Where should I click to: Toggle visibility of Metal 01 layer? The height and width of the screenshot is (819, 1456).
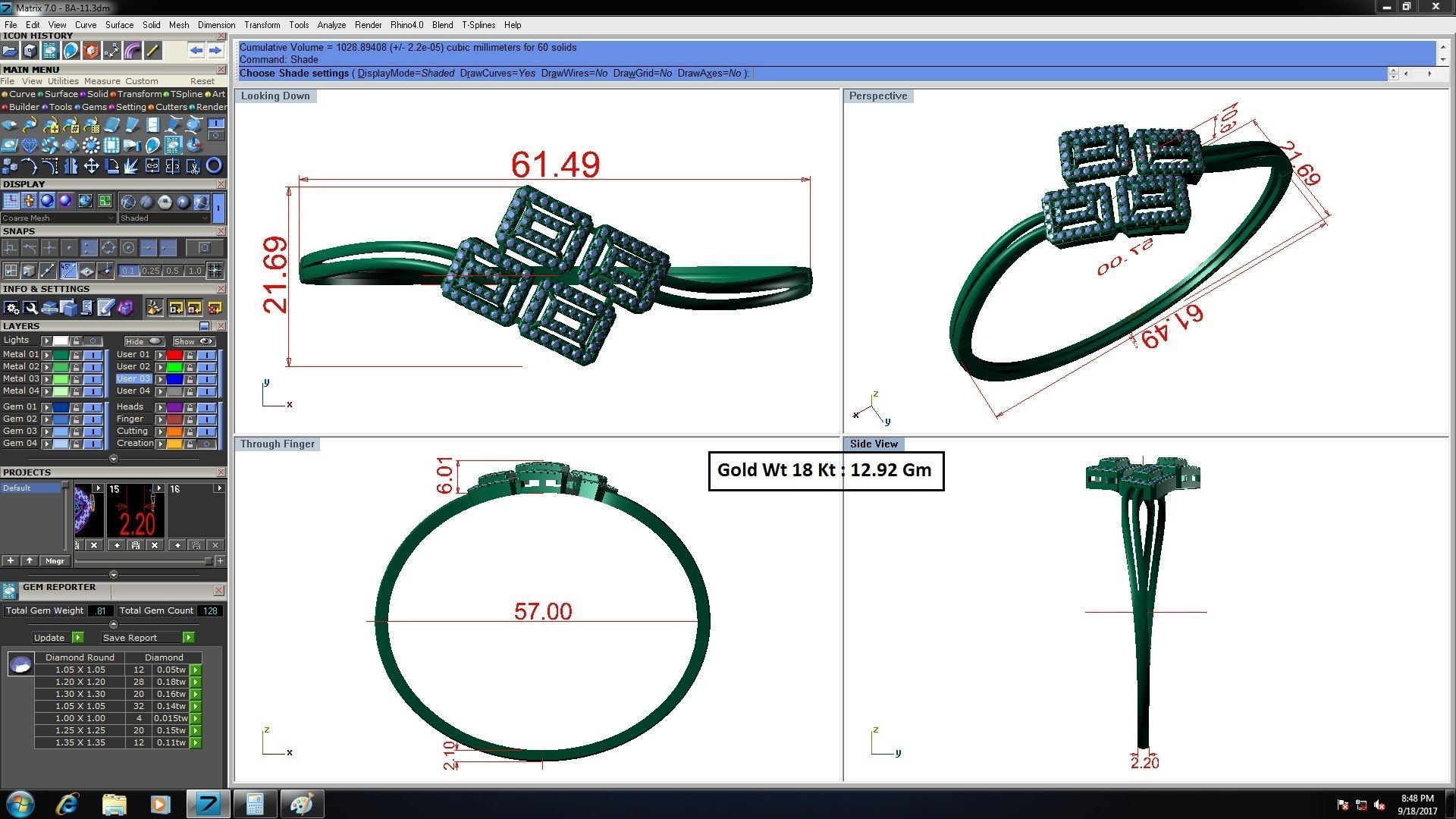click(x=93, y=355)
